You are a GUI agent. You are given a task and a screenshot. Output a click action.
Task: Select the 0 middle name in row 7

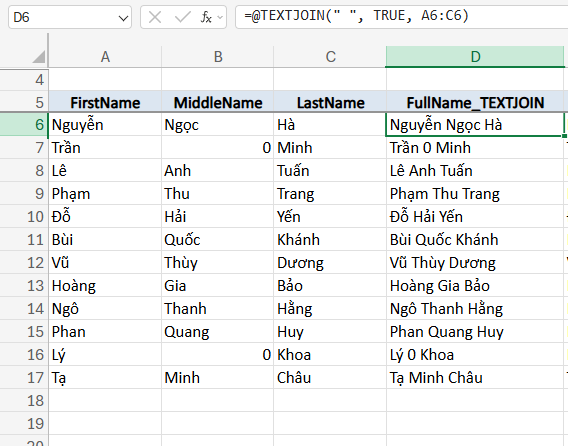pos(218,148)
